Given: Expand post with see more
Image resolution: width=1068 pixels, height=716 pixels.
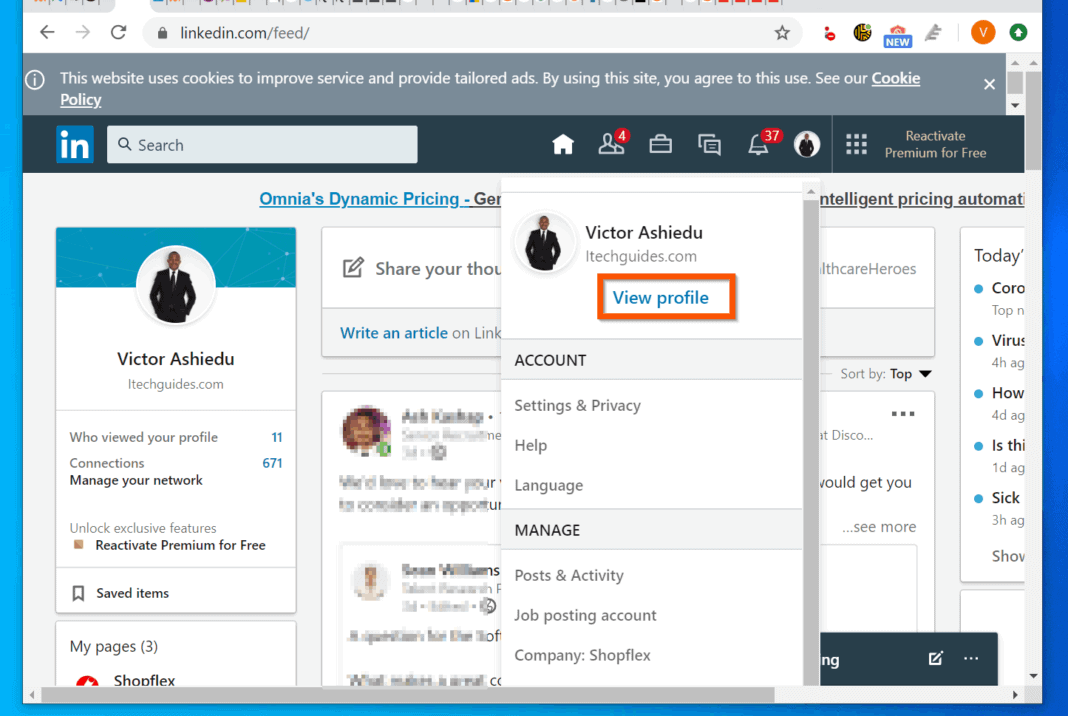Looking at the screenshot, I should (879, 527).
